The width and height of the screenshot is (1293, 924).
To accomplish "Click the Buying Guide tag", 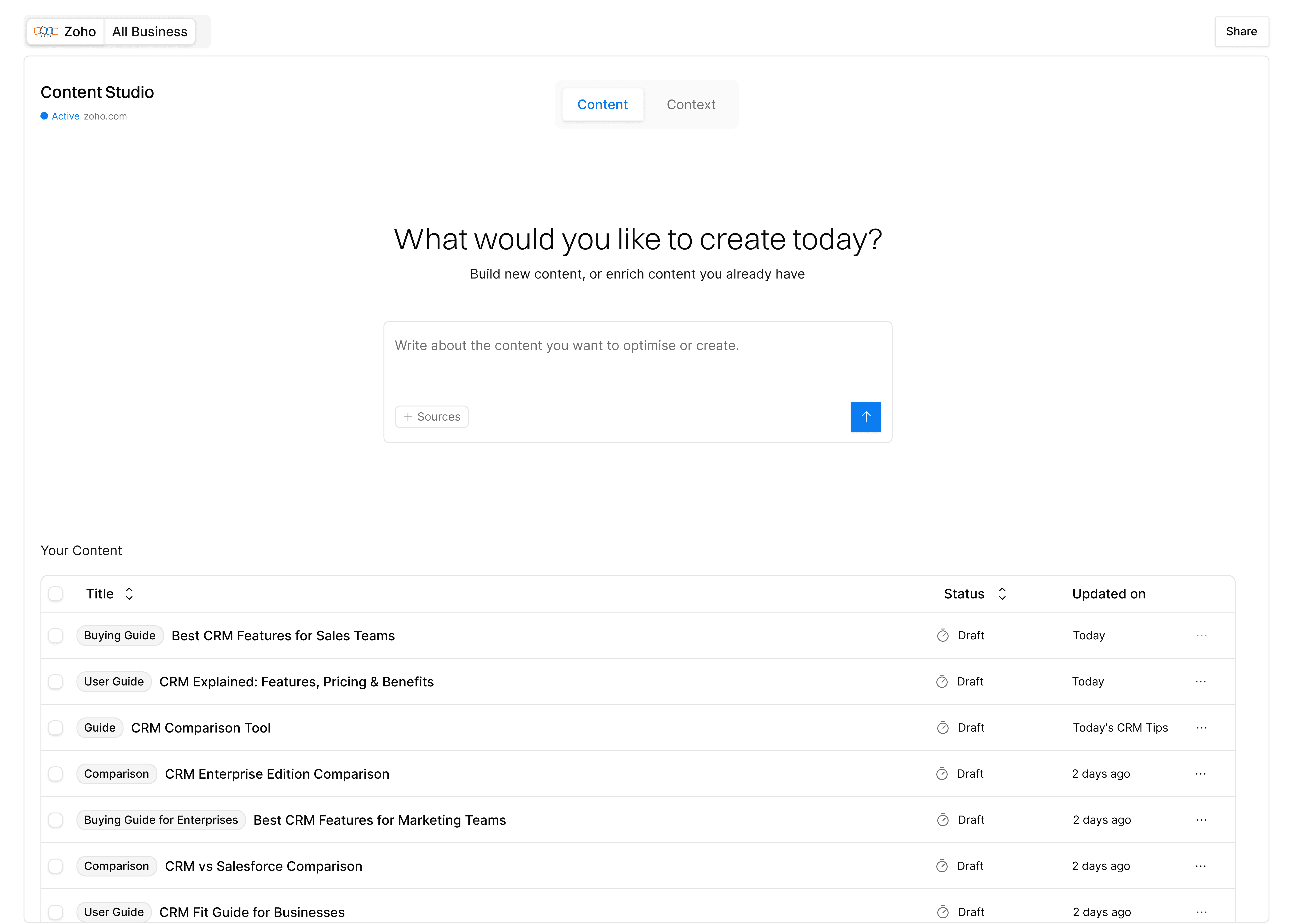I will (120, 636).
